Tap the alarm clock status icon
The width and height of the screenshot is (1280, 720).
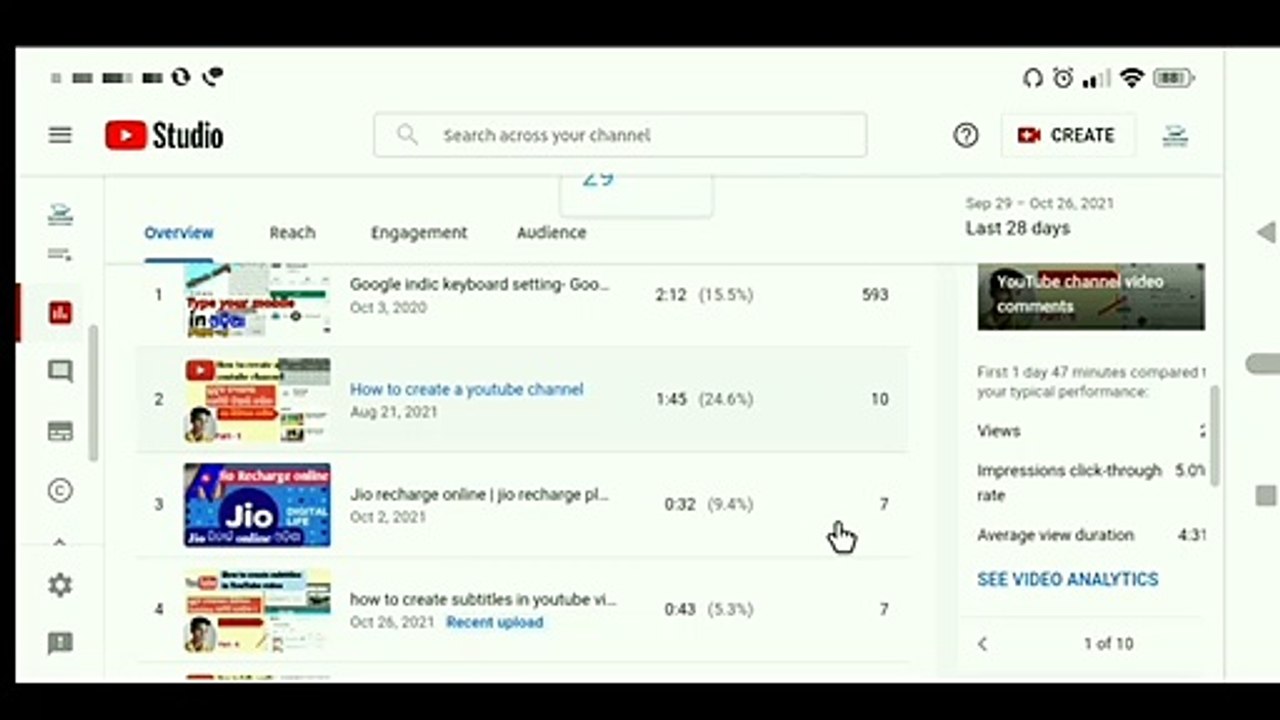pyautogui.click(x=1063, y=78)
